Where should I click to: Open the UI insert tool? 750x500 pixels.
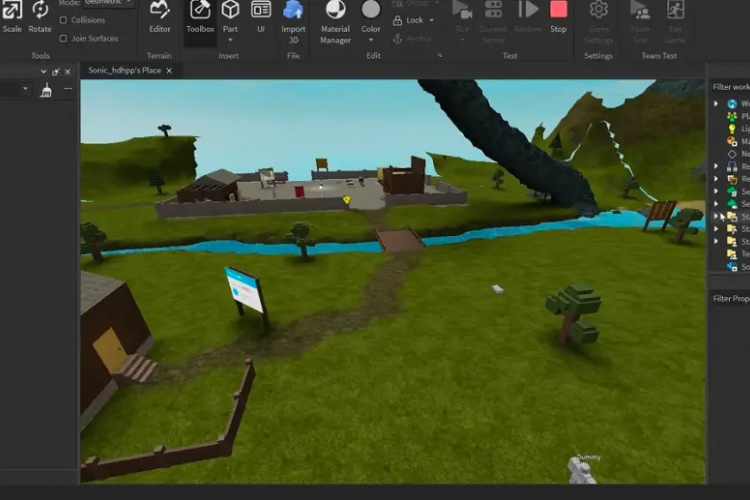coord(261,17)
